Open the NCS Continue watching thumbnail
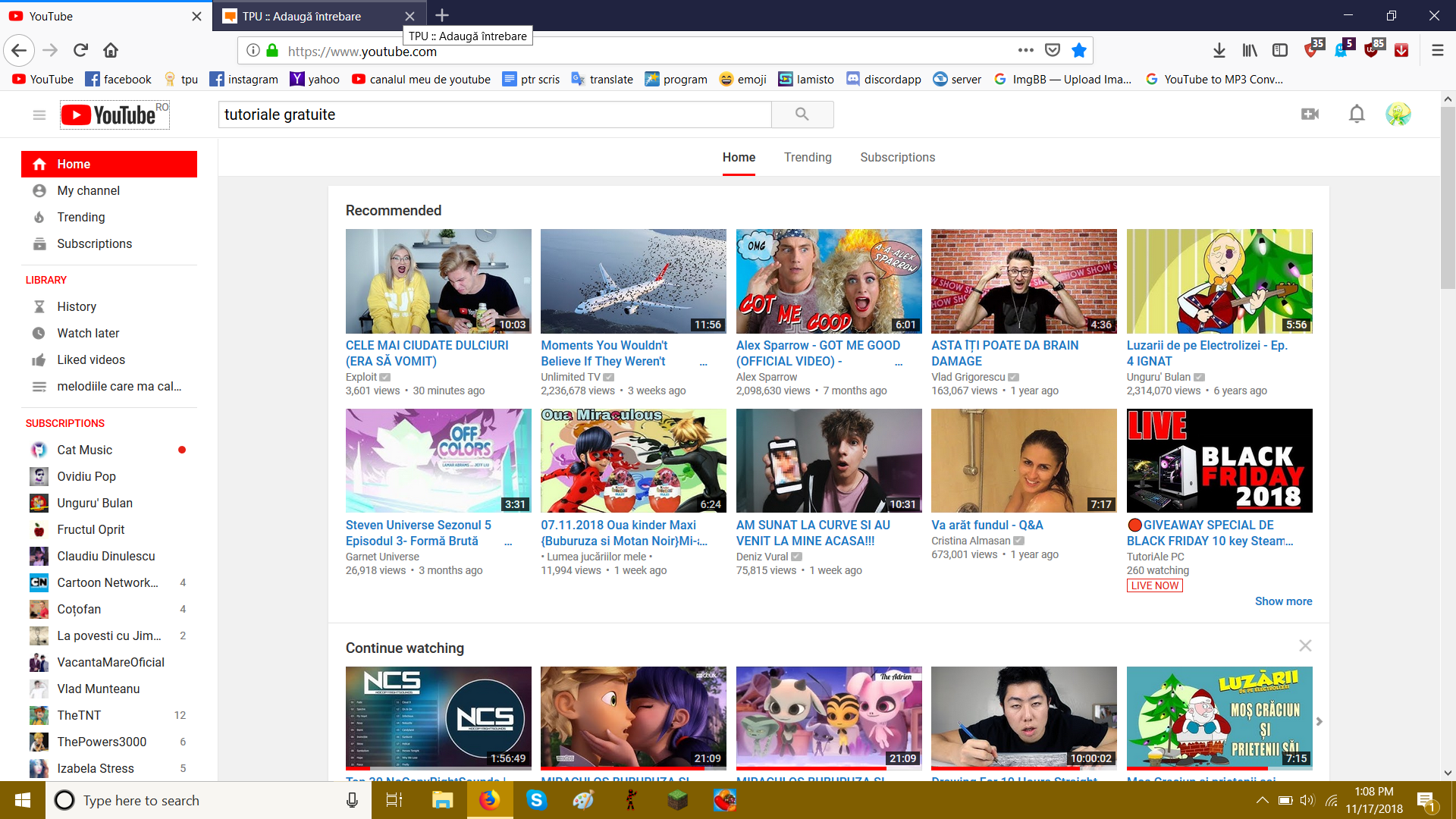The image size is (1456, 819). click(438, 717)
